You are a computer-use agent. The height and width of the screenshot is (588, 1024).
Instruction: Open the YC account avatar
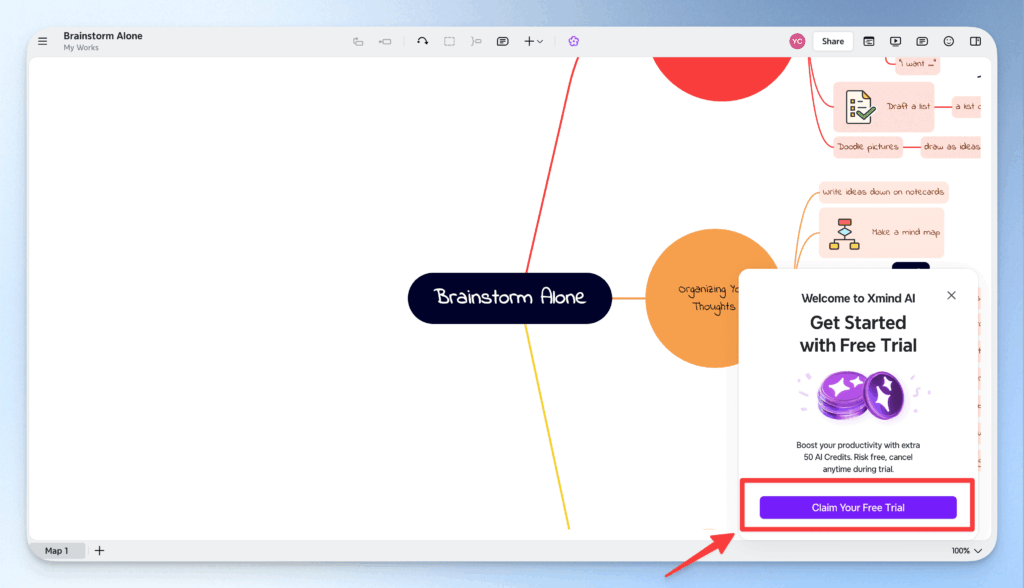pyautogui.click(x=797, y=41)
